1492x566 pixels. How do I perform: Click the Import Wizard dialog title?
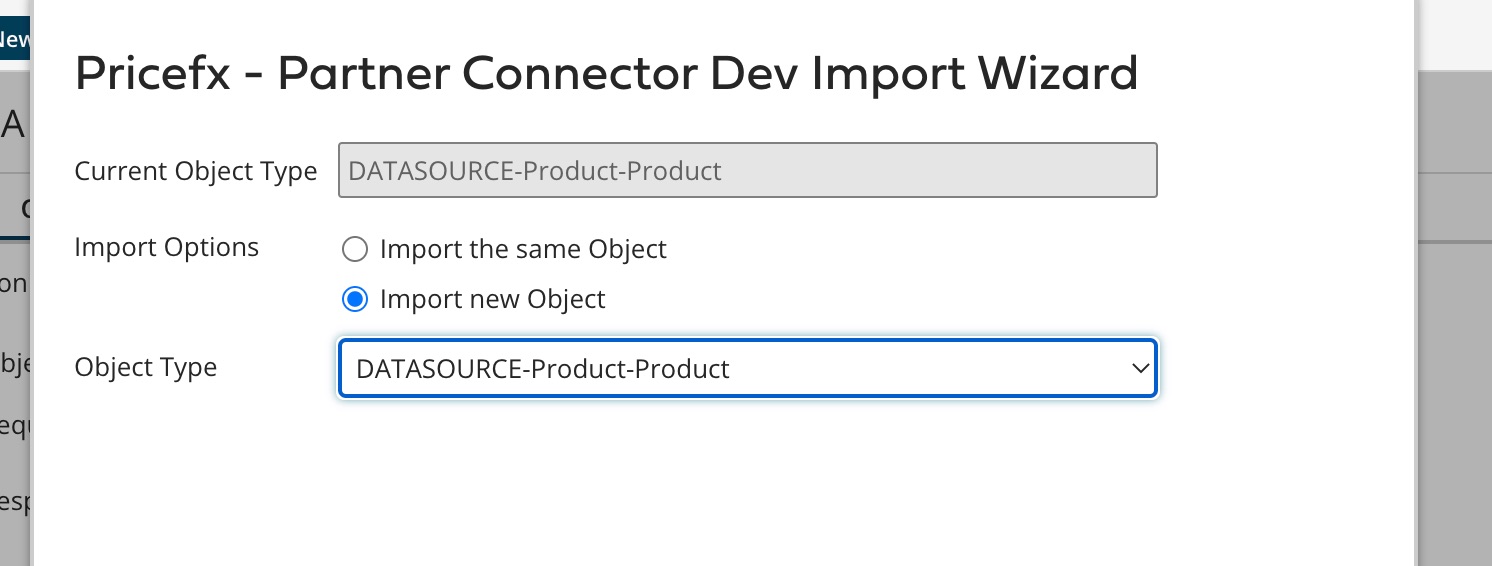(x=606, y=74)
